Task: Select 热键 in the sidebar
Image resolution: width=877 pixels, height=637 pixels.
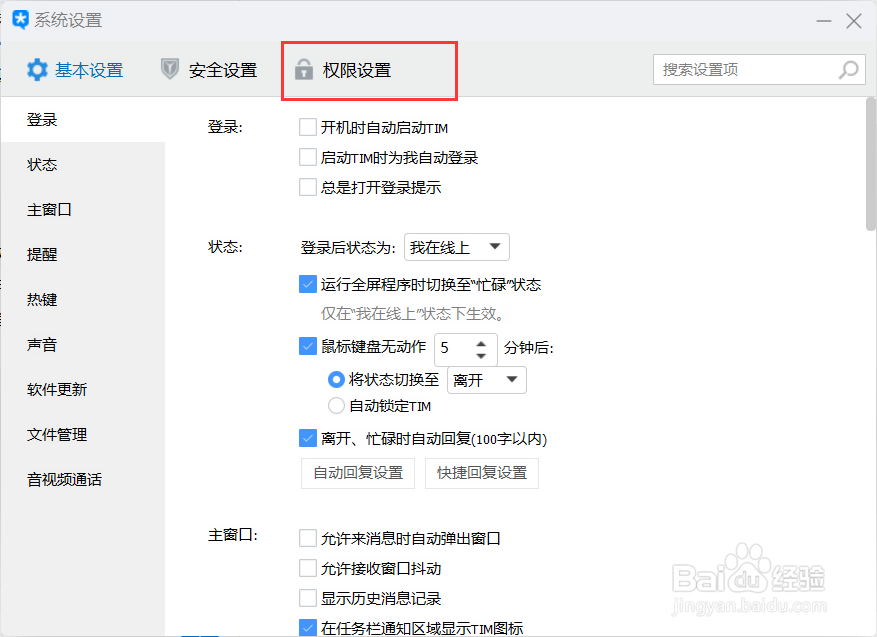Action: pos(42,299)
